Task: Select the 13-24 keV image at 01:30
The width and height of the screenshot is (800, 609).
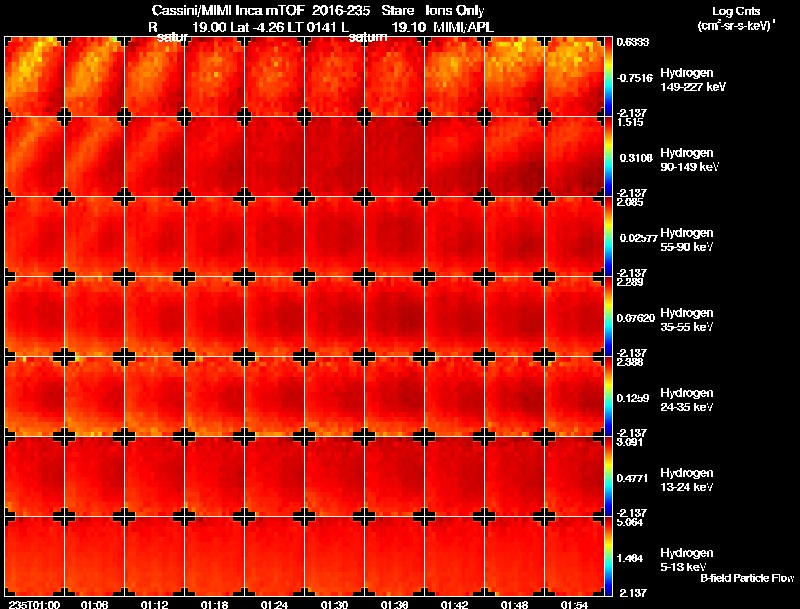Action: 335,477
